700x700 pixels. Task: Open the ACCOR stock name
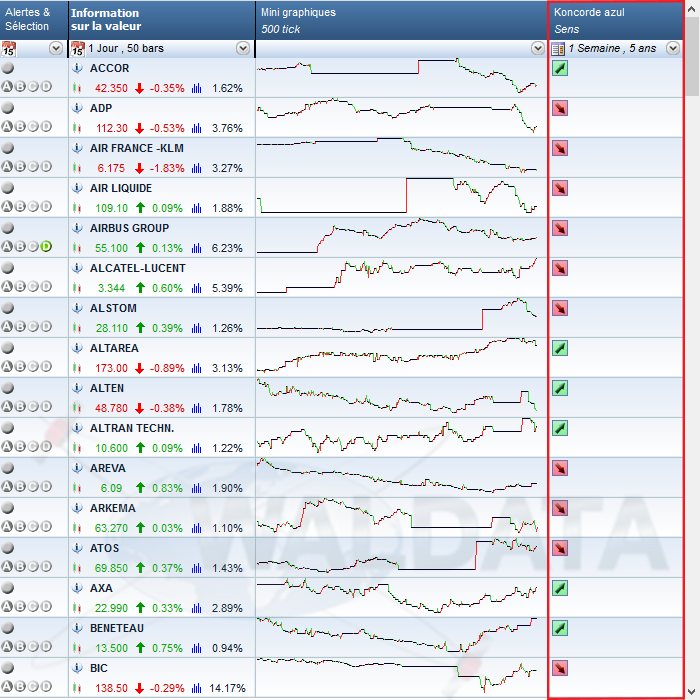(x=109, y=68)
